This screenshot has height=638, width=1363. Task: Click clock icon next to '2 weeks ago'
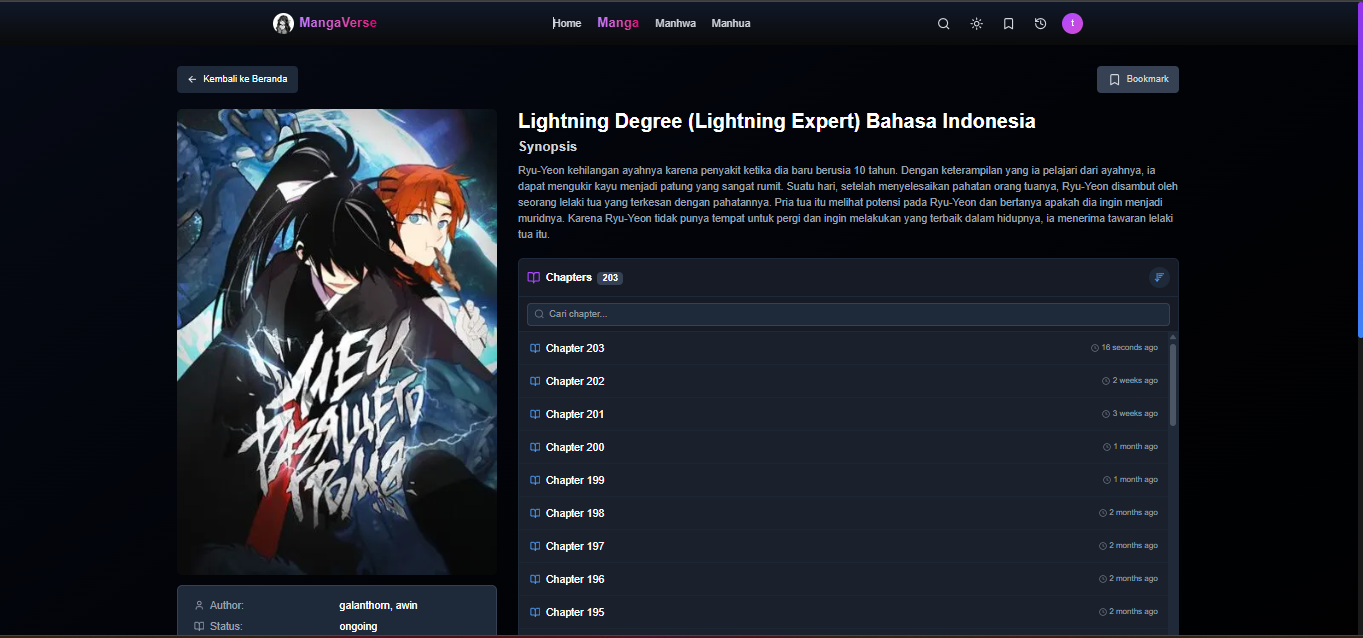(1106, 381)
